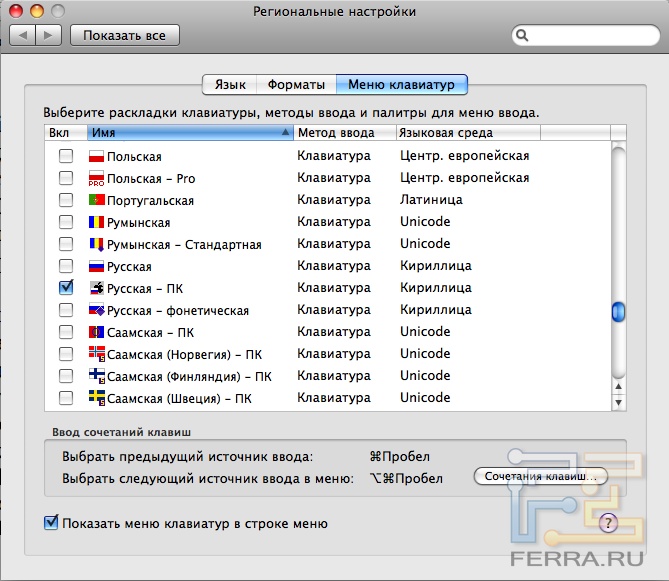669x581 pixels.
Task: Open help with the question mark button
Action: pos(608,522)
